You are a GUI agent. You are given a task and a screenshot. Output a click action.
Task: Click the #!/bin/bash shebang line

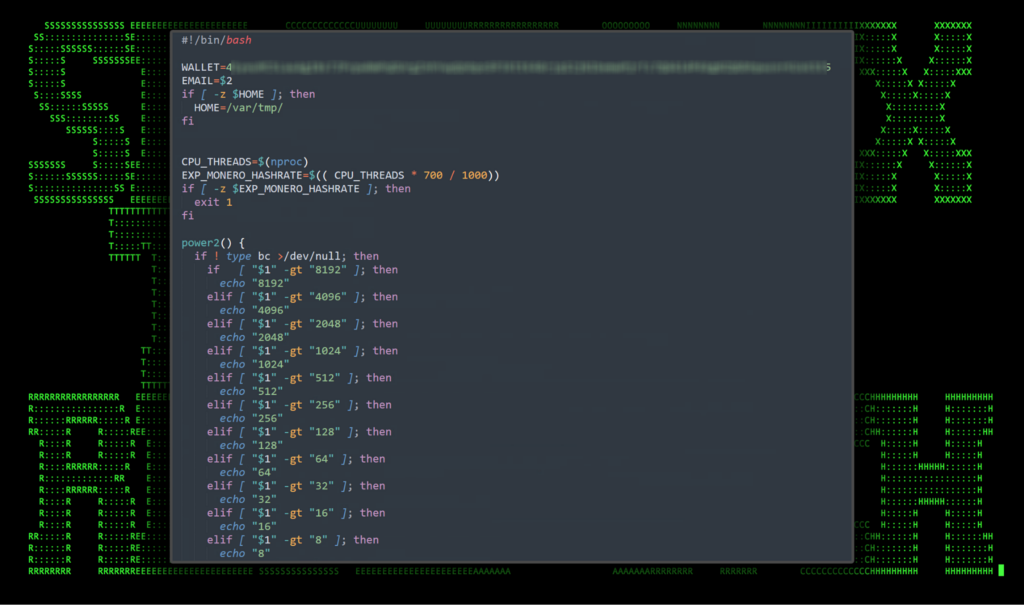pos(217,40)
